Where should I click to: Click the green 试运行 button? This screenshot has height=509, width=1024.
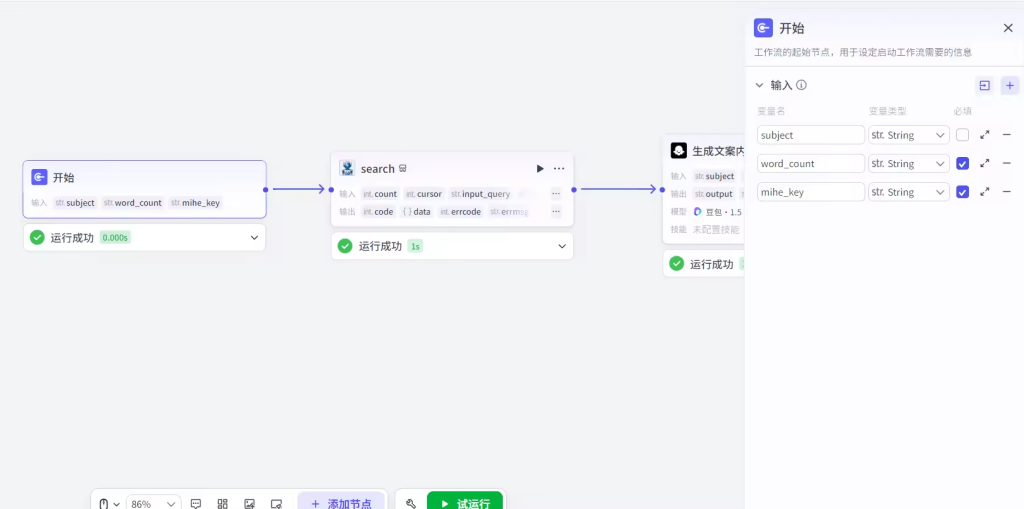[464, 504]
